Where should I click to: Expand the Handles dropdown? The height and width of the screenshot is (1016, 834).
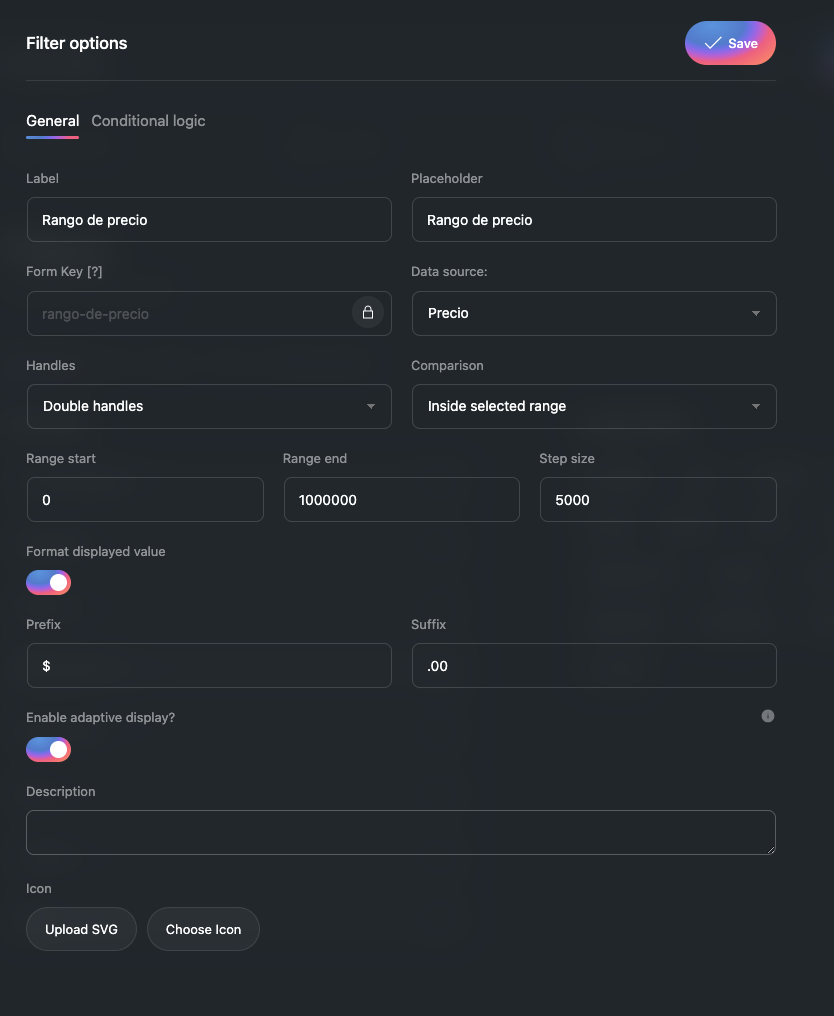[209, 406]
